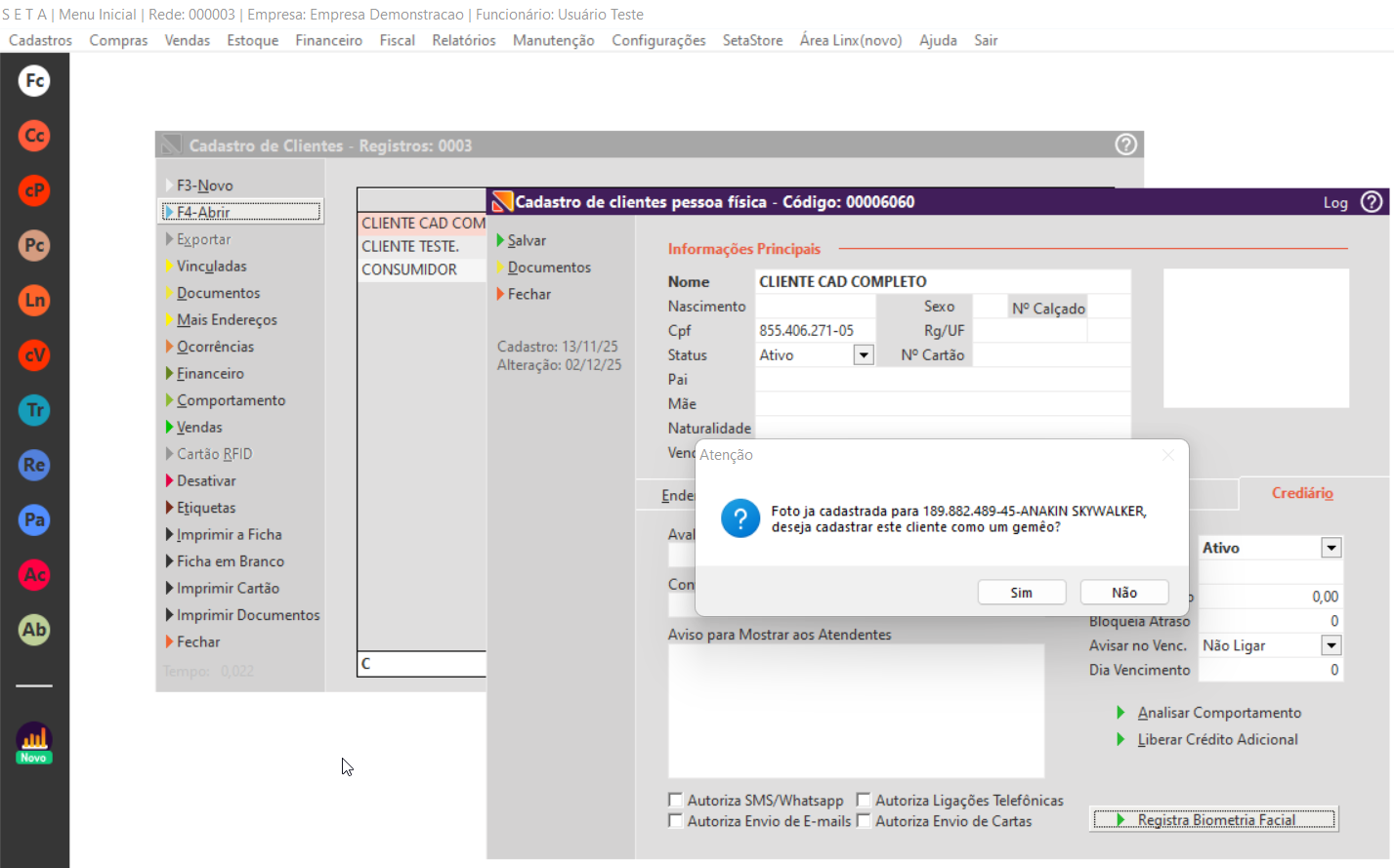Image resolution: width=1394 pixels, height=868 pixels.
Task: Select the CLIENTE TESTE. row in list
Action: pos(422,246)
